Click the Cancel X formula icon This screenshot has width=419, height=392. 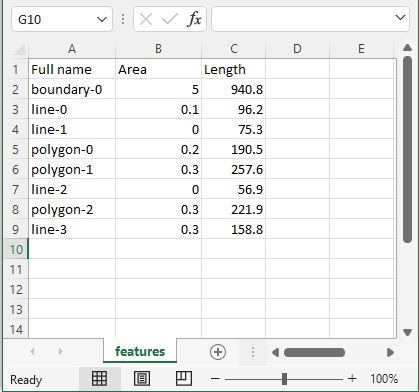146,19
